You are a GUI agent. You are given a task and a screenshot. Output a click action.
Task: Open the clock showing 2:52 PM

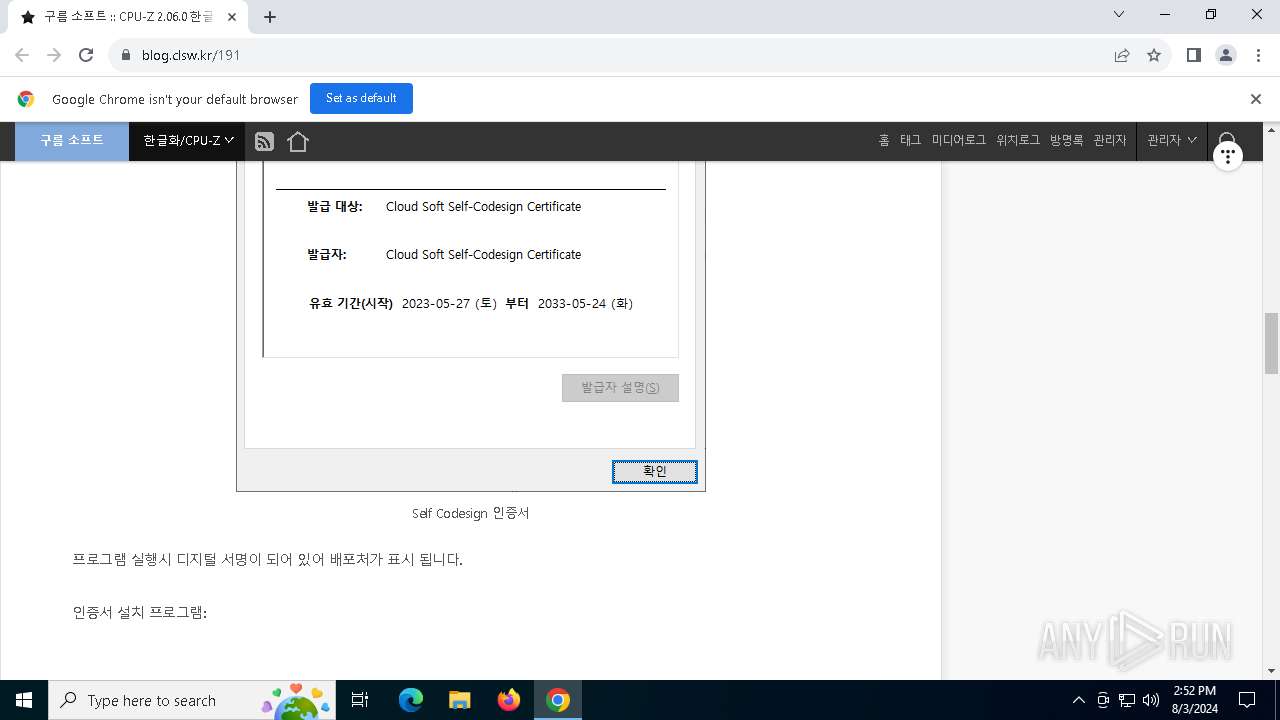[x=1194, y=700]
